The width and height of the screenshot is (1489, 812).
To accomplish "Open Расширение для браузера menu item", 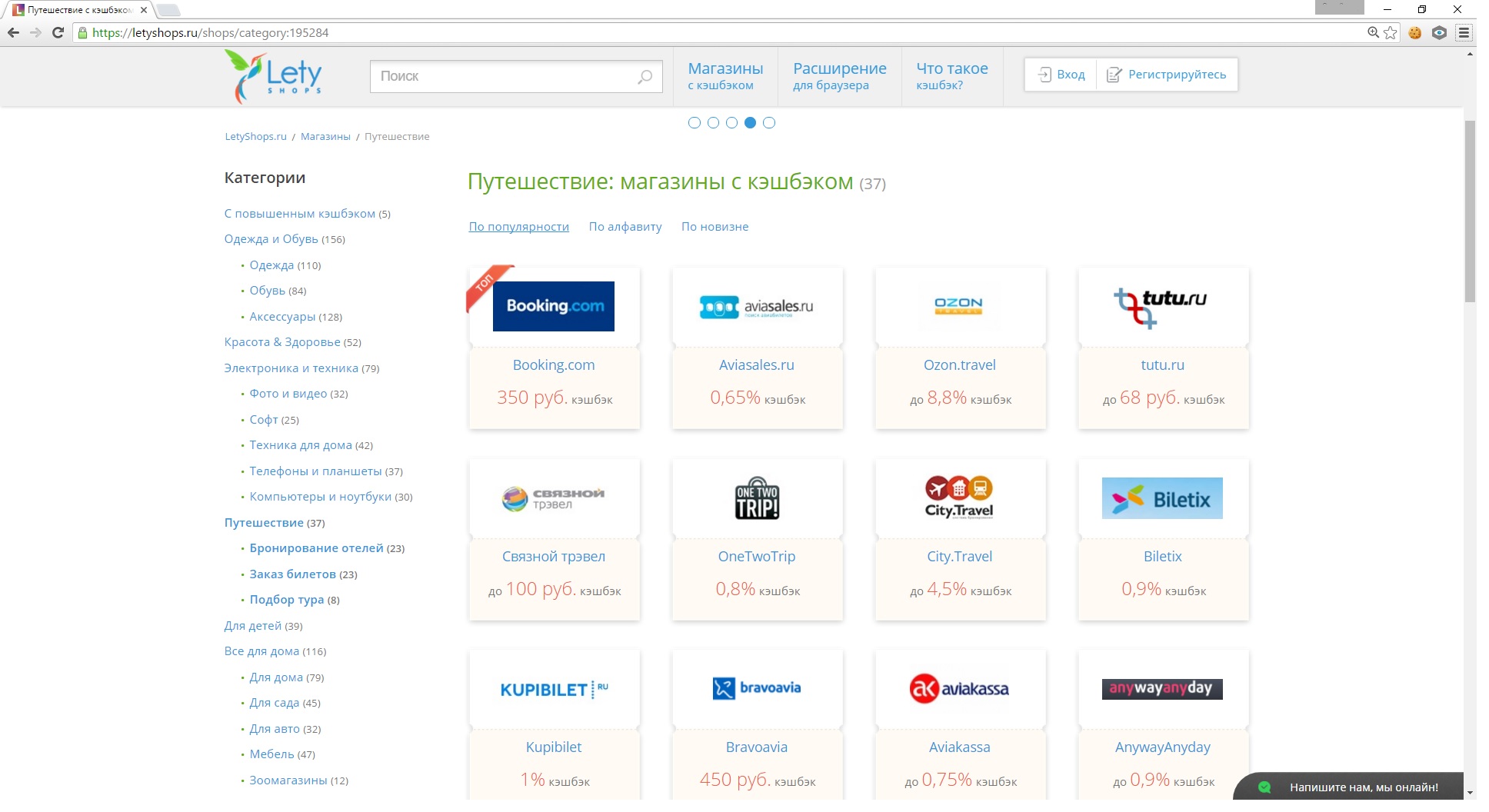I will tap(839, 76).
